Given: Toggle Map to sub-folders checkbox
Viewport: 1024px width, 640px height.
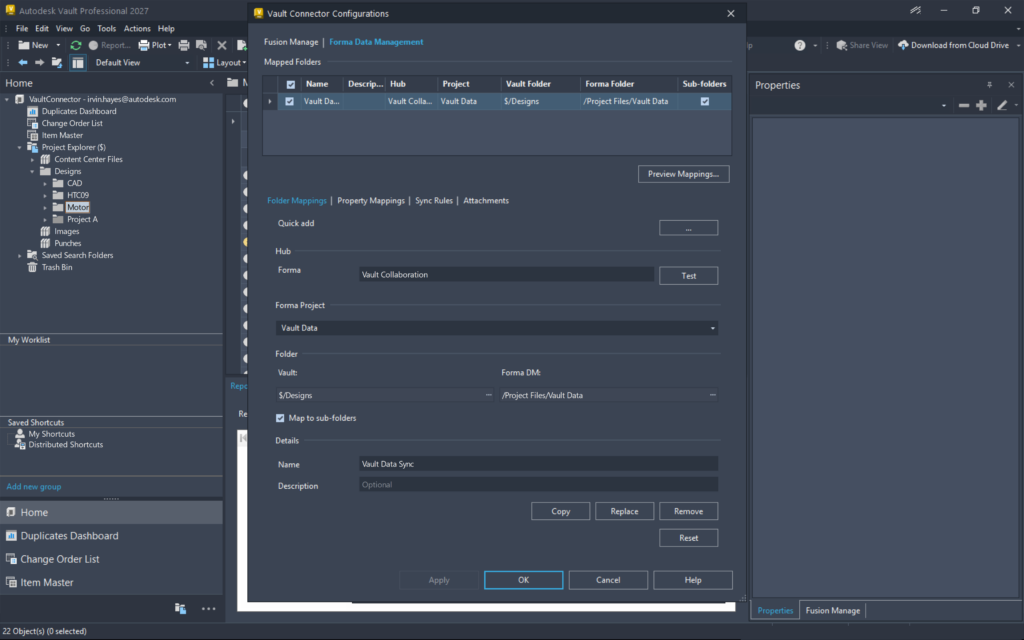Looking at the screenshot, I should [x=280, y=418].
